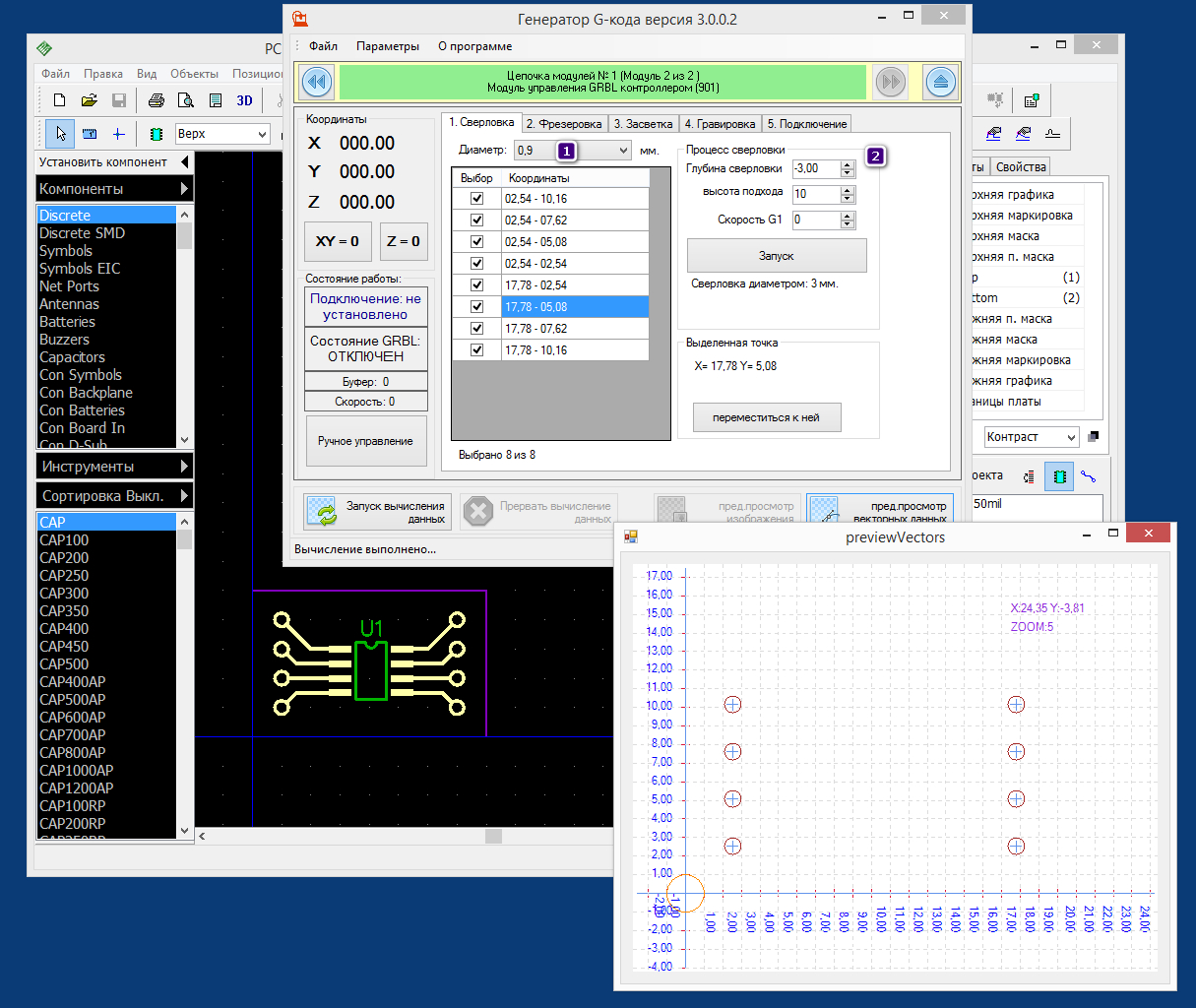Uncheck the 02,54 - 10,16 coordinate checkbox
The image size is (1196, 1008).
pyautogui.click(x=477, y=199)
